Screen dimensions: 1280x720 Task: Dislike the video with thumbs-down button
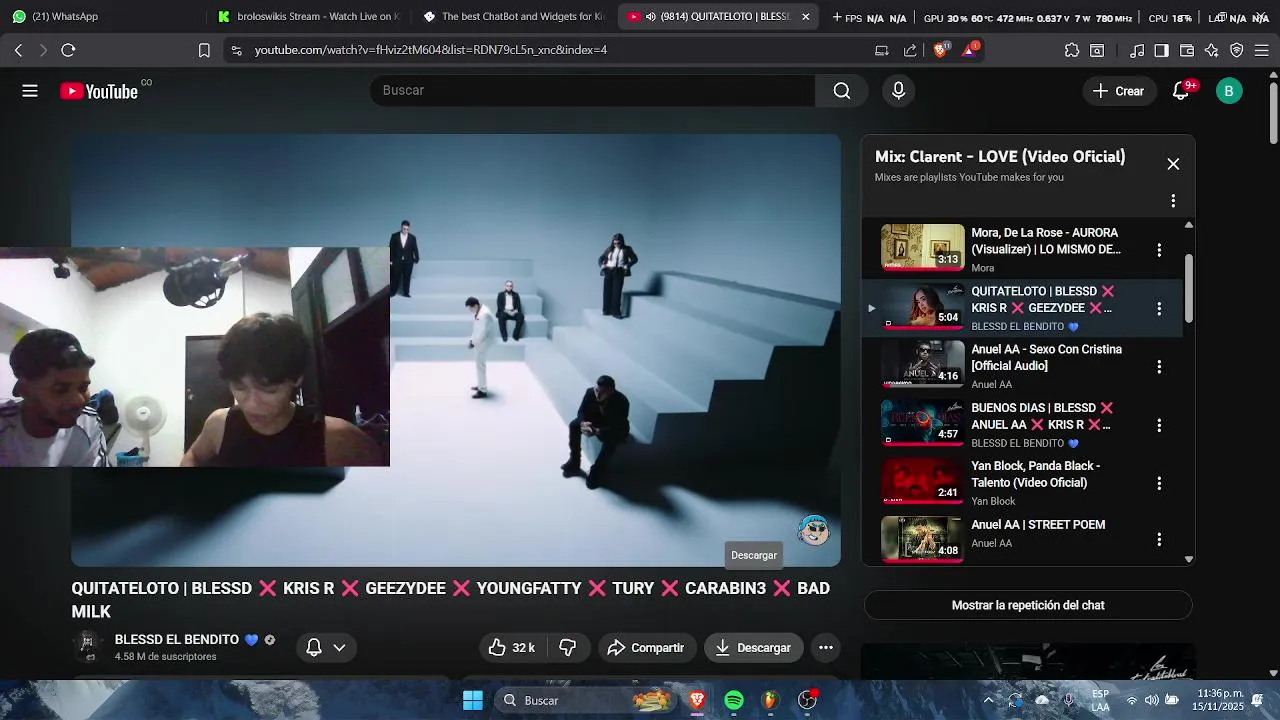click(568, 648)
